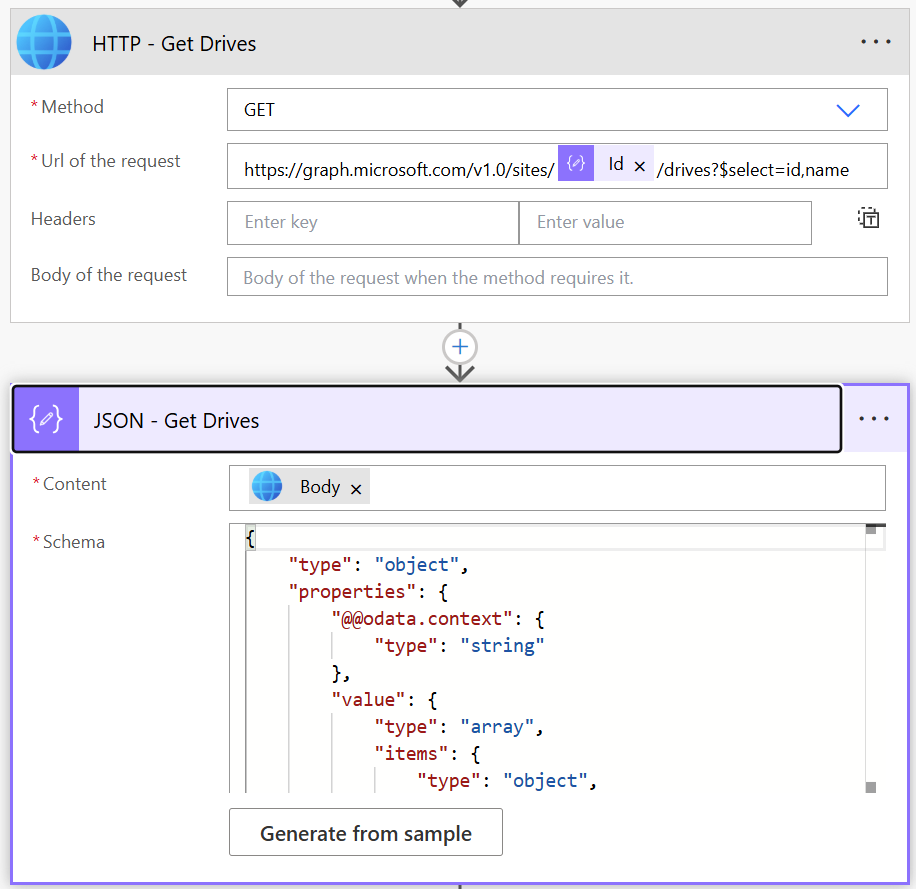Remove the Id token from the URL
916x889 pixels.
click(x=640, y=166)
